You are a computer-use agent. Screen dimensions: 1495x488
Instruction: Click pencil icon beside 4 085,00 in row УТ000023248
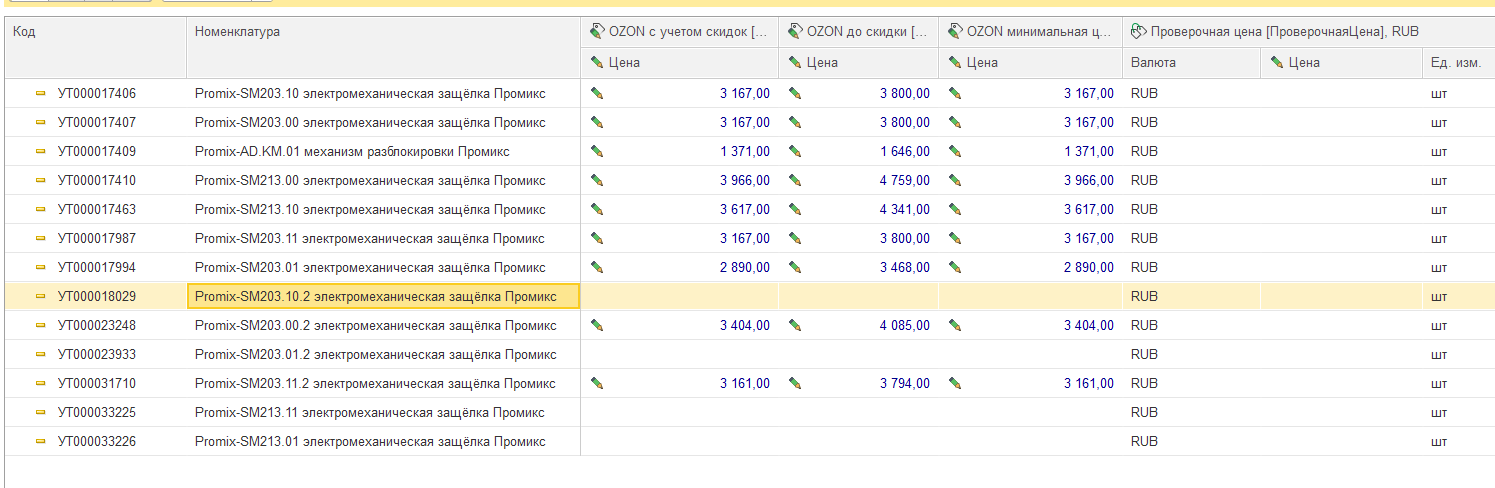point(796,326)
